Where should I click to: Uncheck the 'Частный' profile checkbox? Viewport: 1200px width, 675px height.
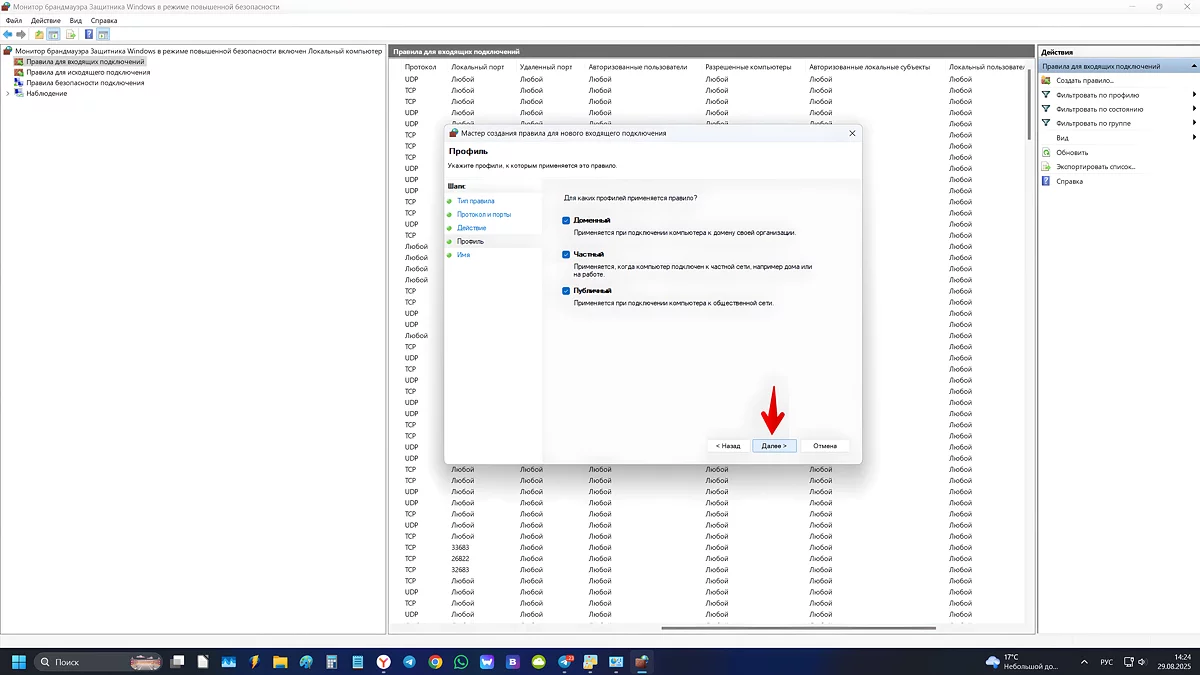pos(566,255)
